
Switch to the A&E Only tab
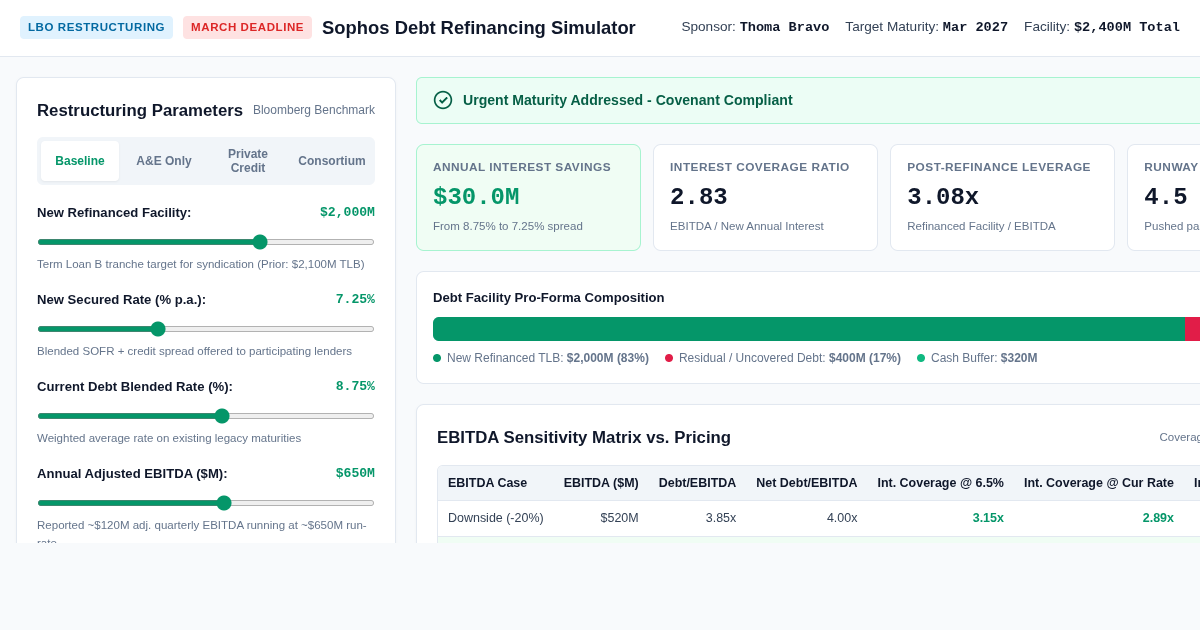pyautogui.click(x=164, y=161)
